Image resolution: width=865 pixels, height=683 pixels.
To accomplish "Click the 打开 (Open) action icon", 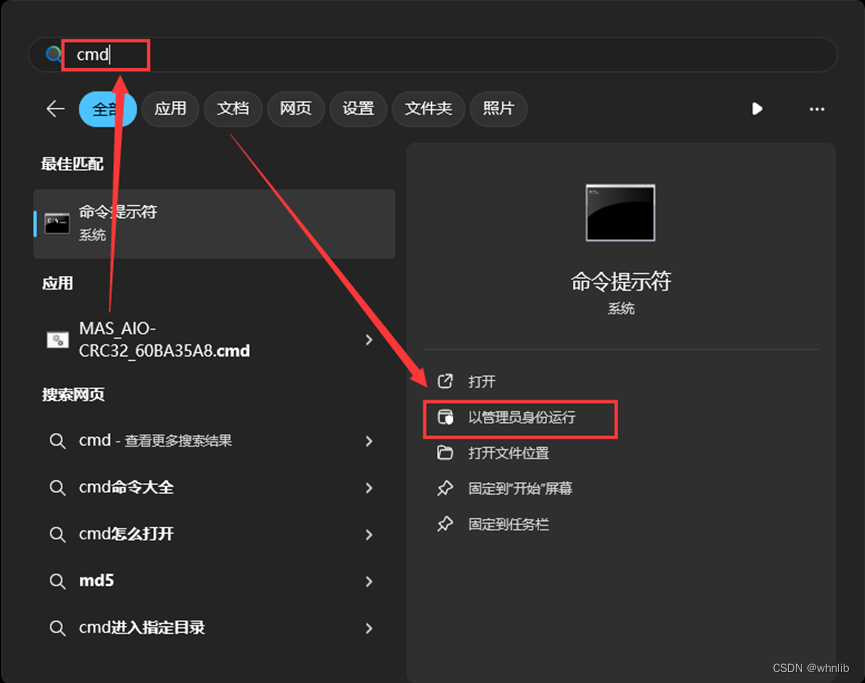I will point(445,381).
